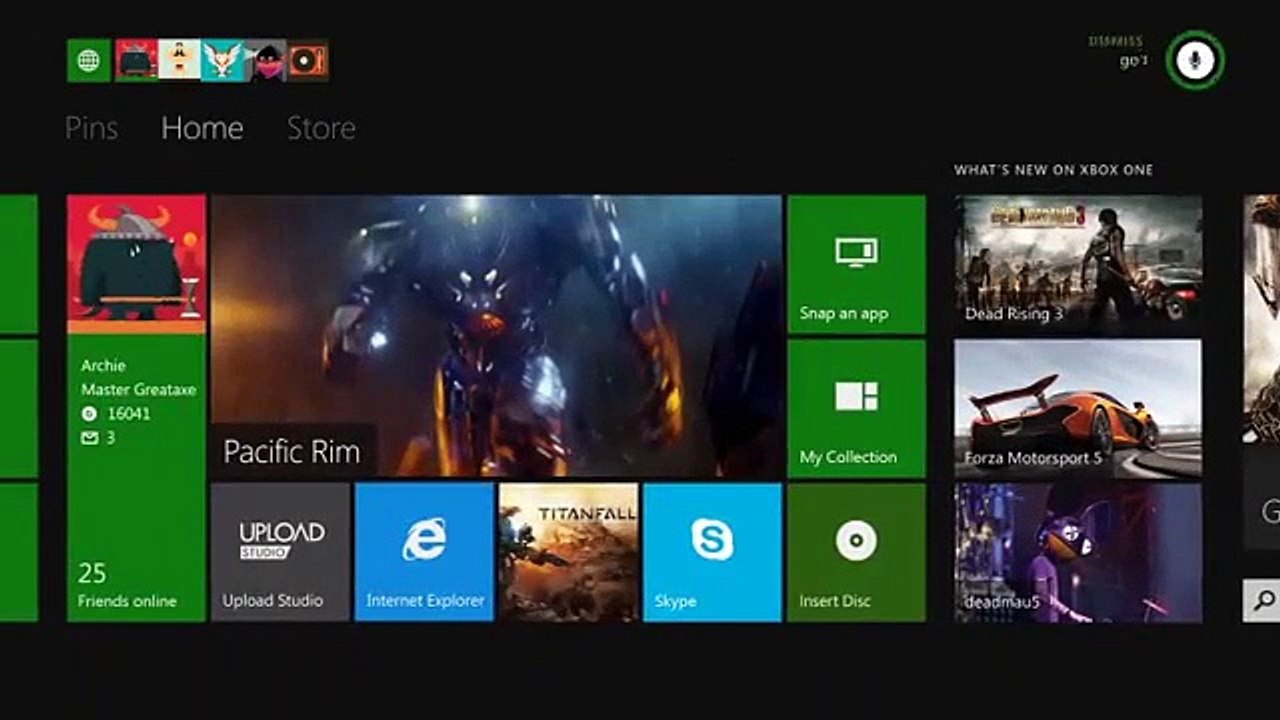1280x720 pixels.
Task: Click the search magnifier icon at right edge
Action: 1264,600
